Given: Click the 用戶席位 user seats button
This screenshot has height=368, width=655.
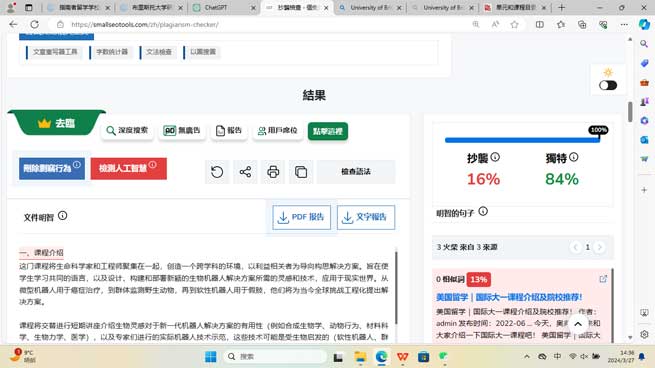Looking at the screenshot, I should (278, 131).
